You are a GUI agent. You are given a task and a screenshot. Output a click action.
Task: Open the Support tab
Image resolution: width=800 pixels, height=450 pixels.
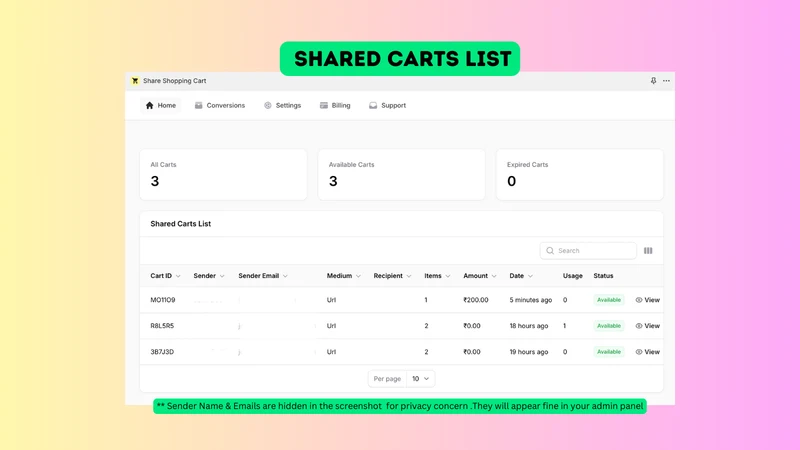(387, 105)
